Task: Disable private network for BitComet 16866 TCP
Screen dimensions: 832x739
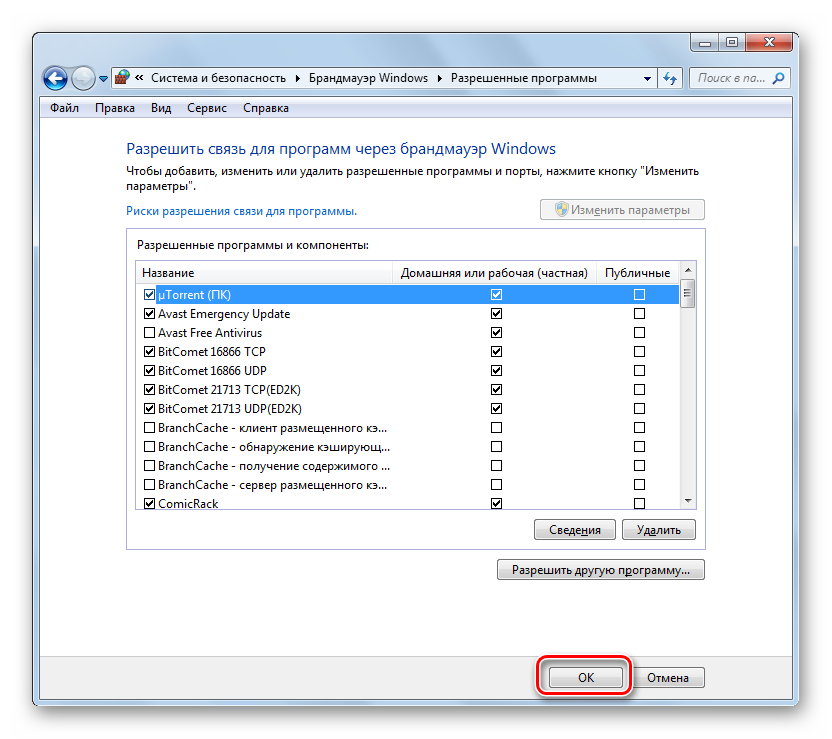Action: click(x=496, y=352)
